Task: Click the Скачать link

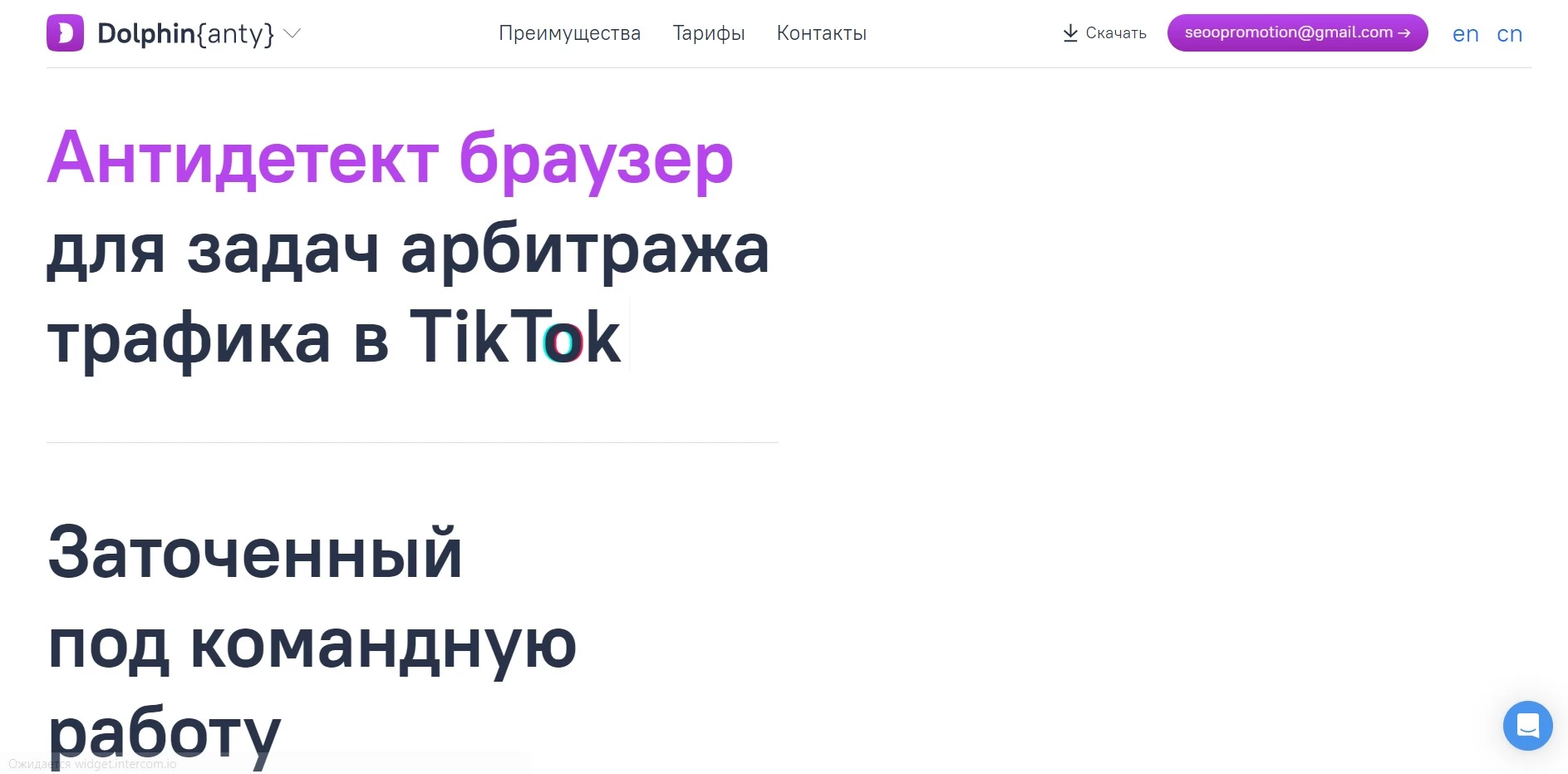Action: click(1116, 33)
